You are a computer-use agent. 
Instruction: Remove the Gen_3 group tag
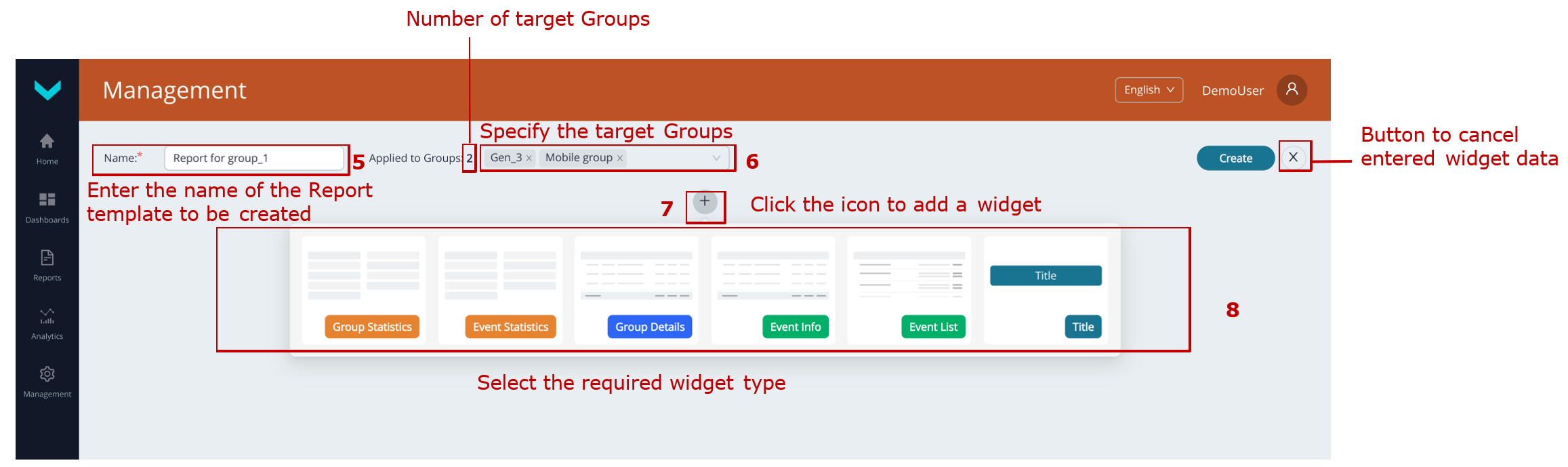click(529, 159)
